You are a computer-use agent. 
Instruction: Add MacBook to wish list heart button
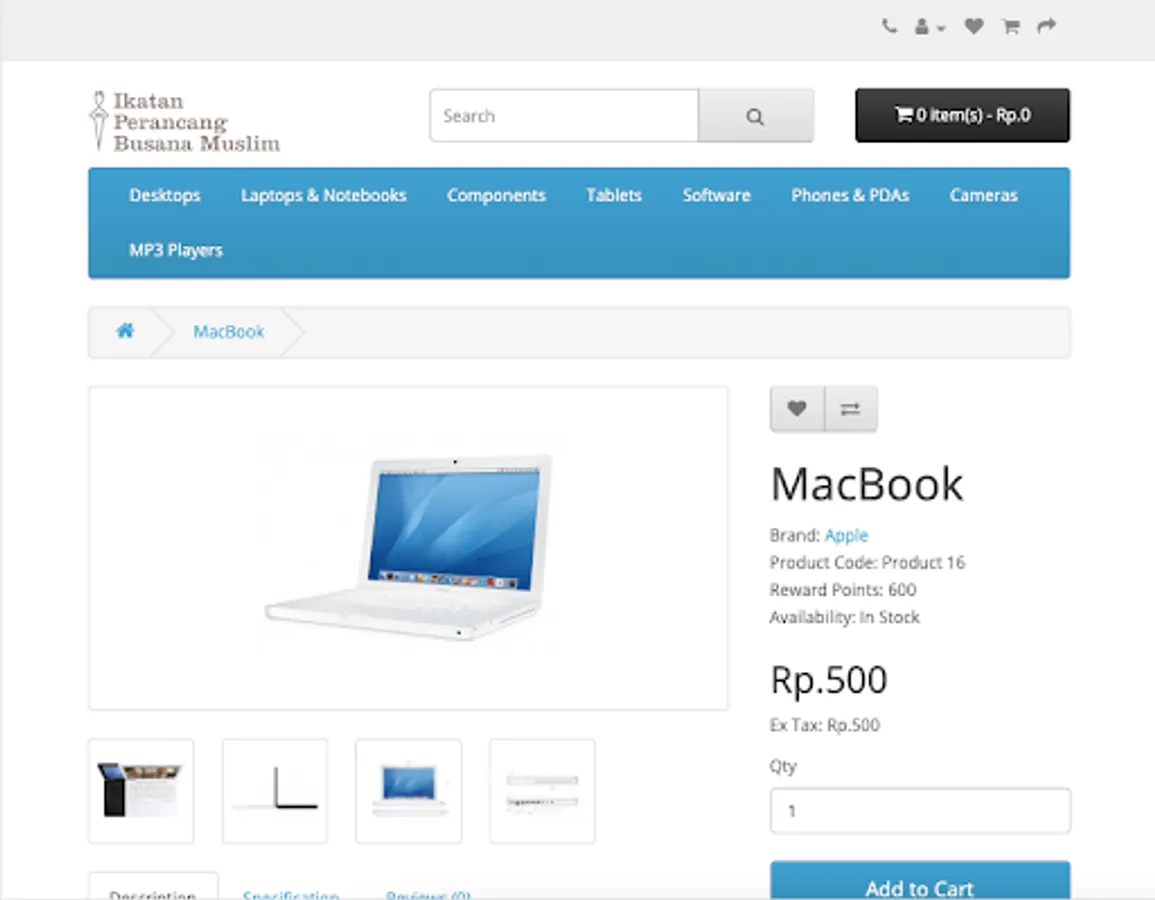click(x=797, y=409)
